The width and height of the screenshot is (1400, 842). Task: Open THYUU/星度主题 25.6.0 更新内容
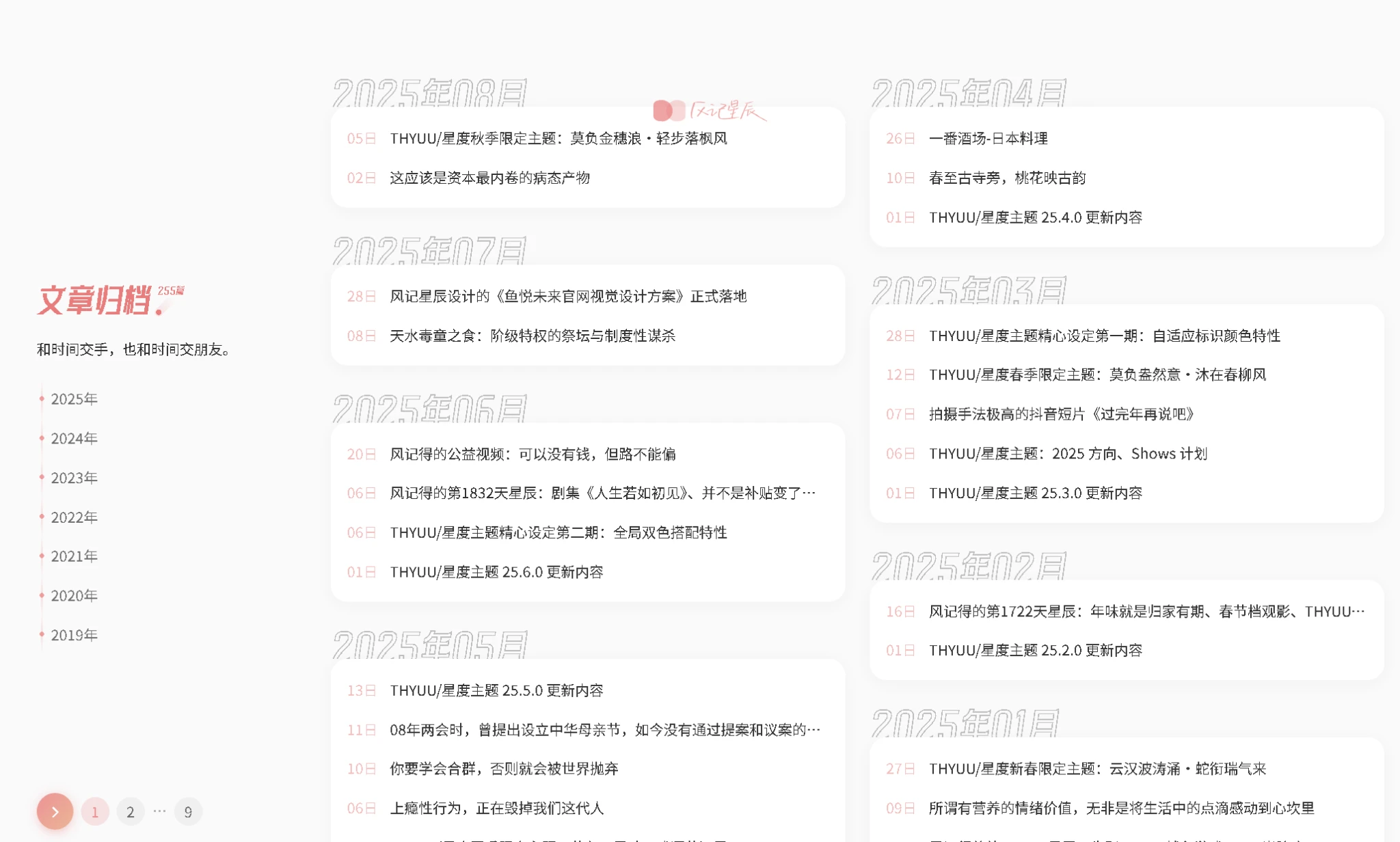pos(496,572)
